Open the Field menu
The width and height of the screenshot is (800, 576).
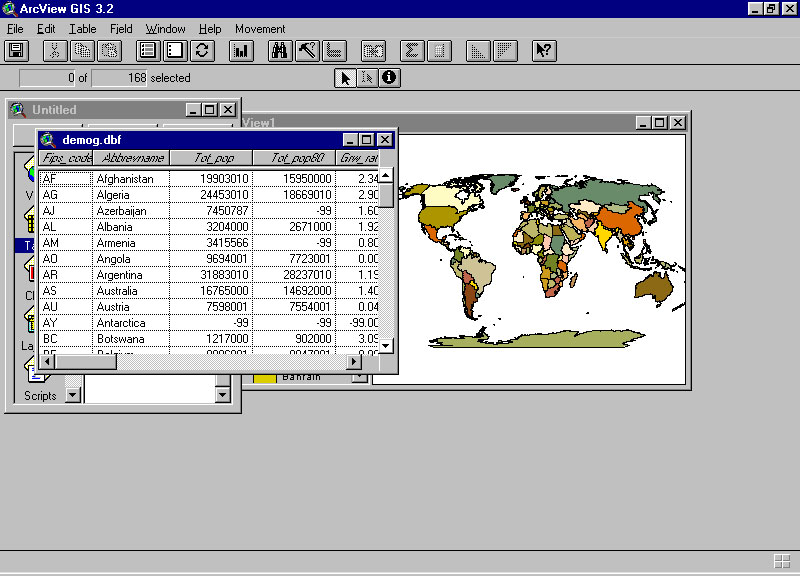coord(120,29)
